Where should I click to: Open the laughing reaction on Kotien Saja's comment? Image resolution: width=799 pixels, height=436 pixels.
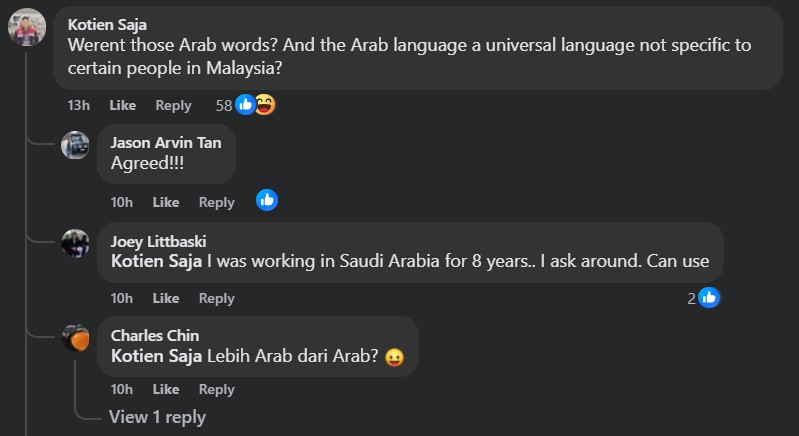pyautogui.click(x=264, y=105)
